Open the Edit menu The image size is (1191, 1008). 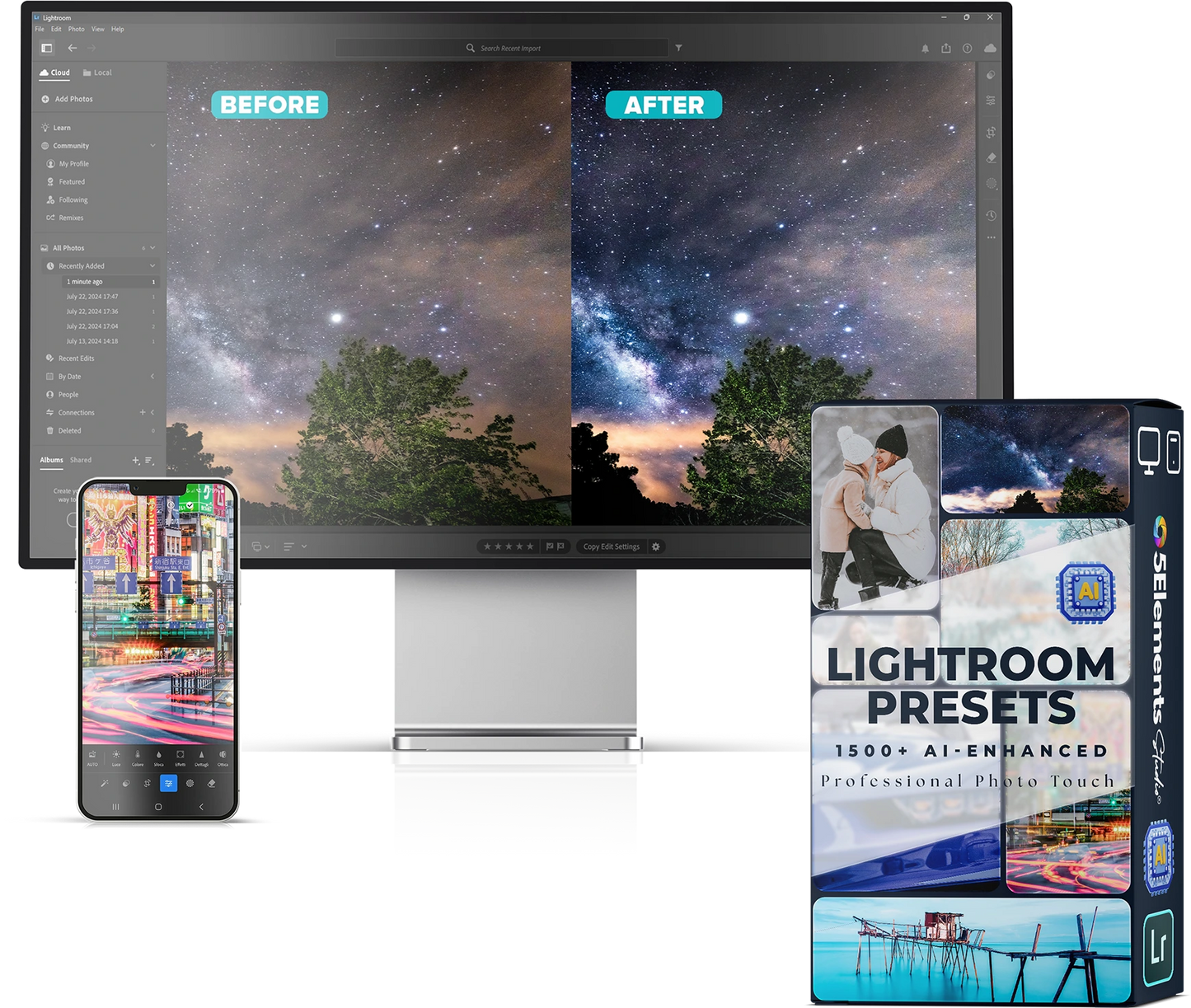[56, 29]
